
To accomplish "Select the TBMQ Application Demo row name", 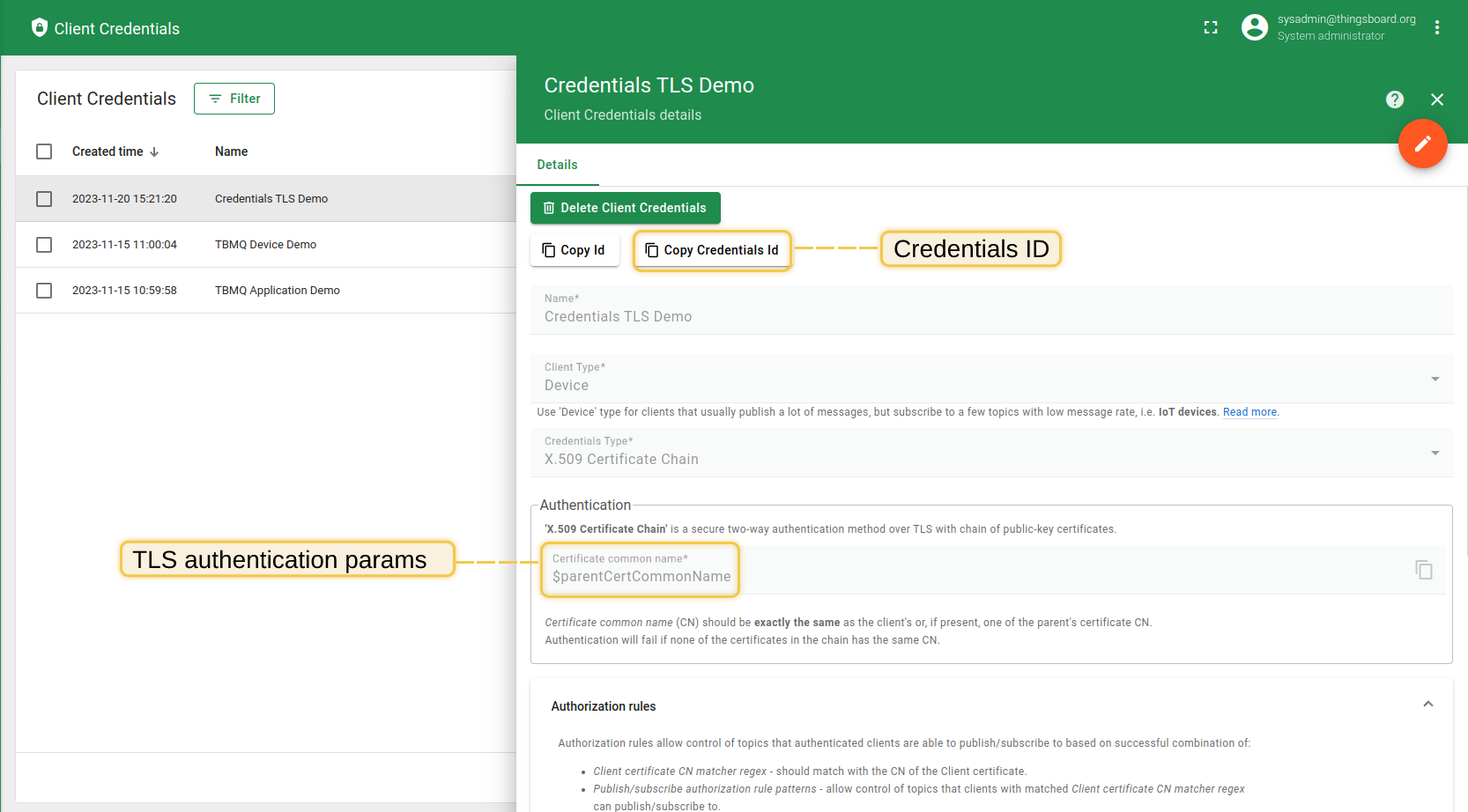I will [x=278, y=291].
